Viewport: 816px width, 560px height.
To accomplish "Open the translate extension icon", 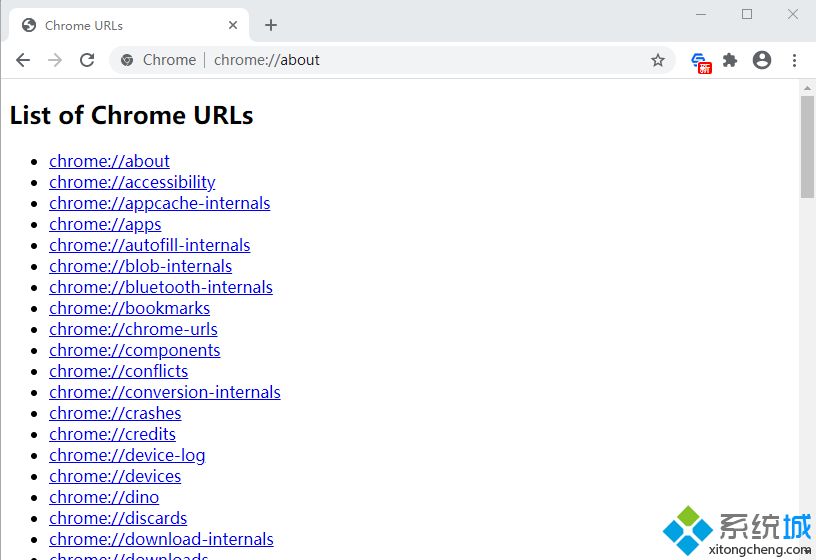I will click(700, 62).
